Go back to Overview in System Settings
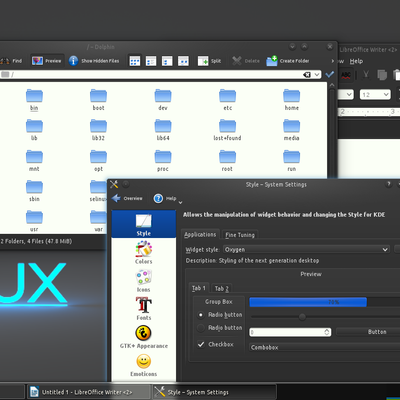Viewport: 400px width, 400px height. point(127,198)
